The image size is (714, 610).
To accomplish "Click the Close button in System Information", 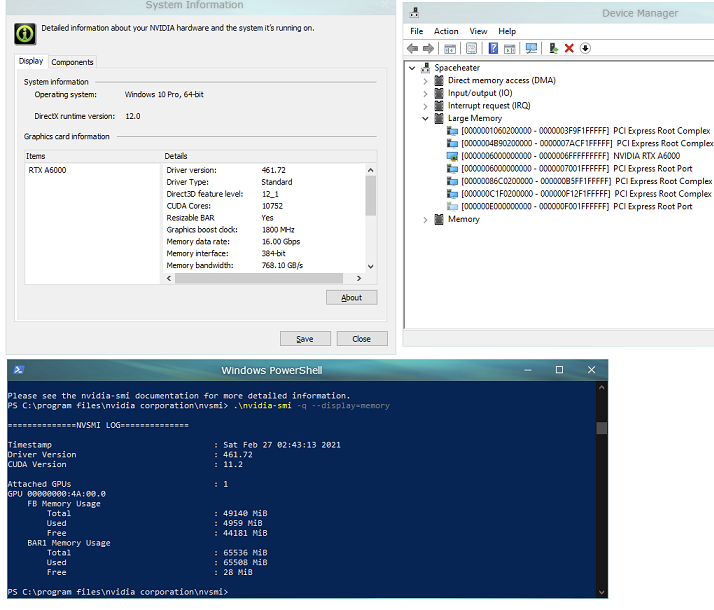I will tap(362, 339).
